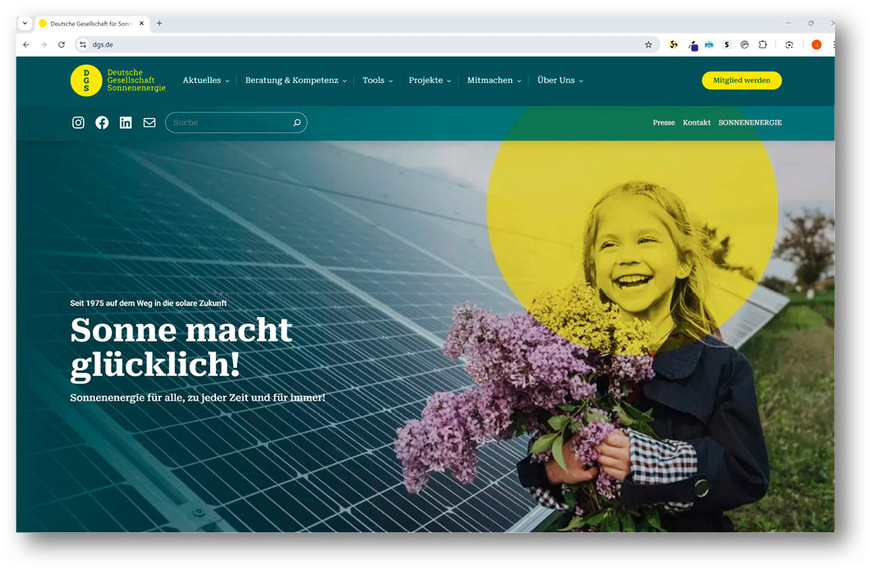This screenshot has width=872, height=570.
Task: Click the Mitglied werden button
Action: (x=741, y=81)
